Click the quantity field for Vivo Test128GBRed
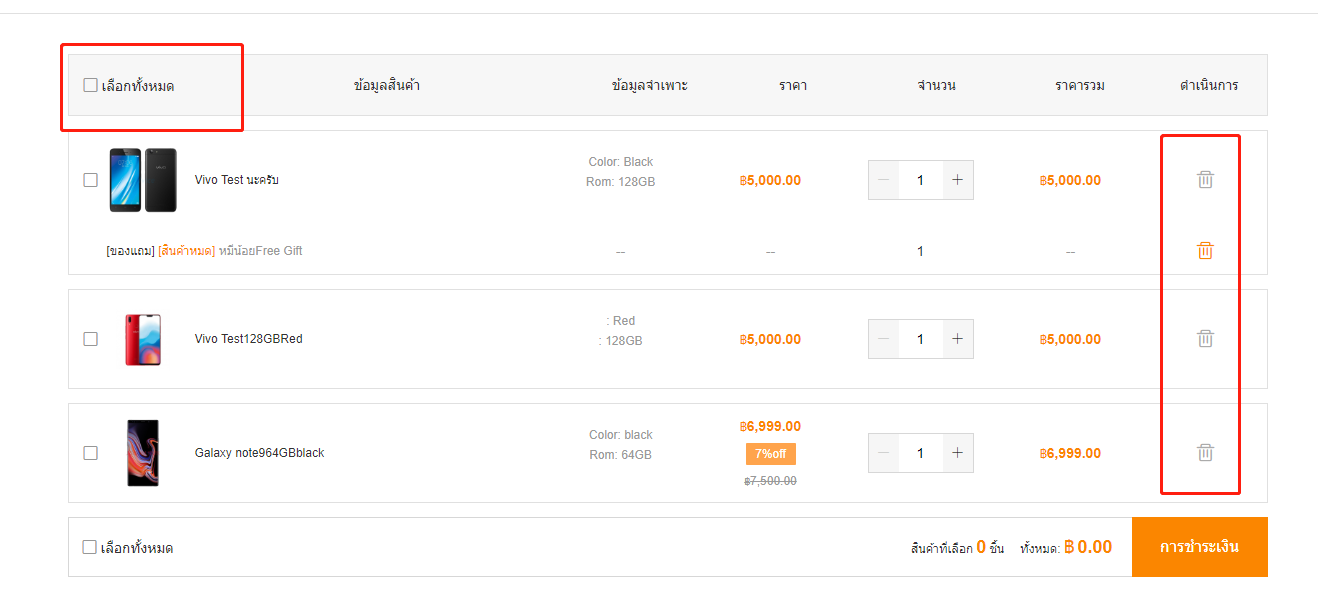The image size is (1318, 602). pyautogui.click(x=920, y=339)
